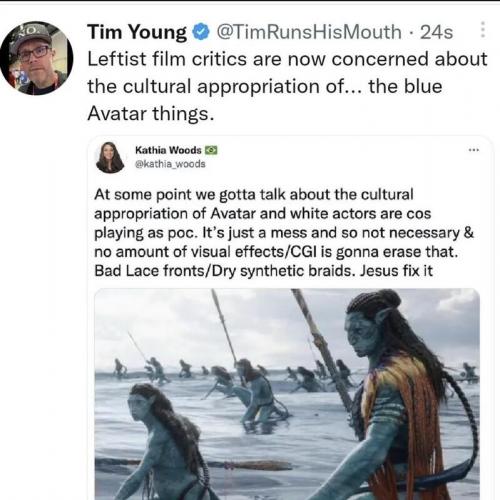
Task: Click the phrase 'Avatar things.' in the tweet
Action: (151, 114)
